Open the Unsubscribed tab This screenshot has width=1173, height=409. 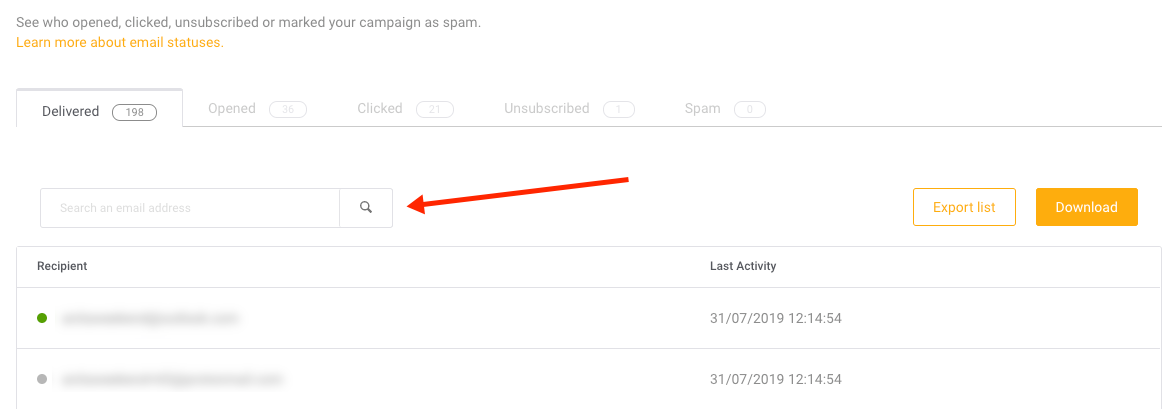tap(569, 109)
